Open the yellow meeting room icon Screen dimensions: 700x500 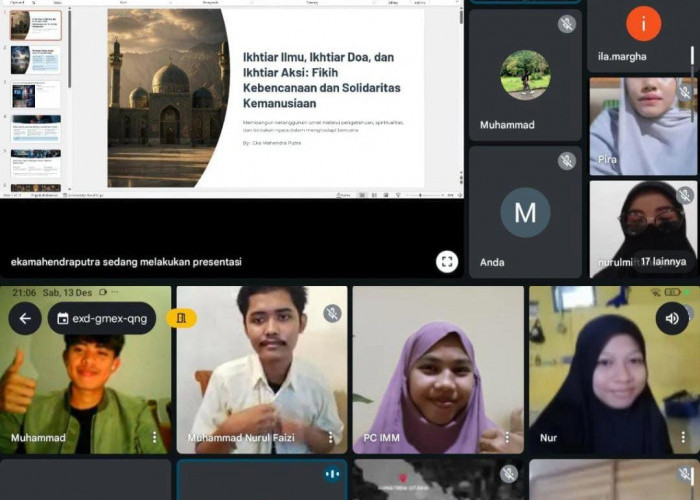point(182,318)
